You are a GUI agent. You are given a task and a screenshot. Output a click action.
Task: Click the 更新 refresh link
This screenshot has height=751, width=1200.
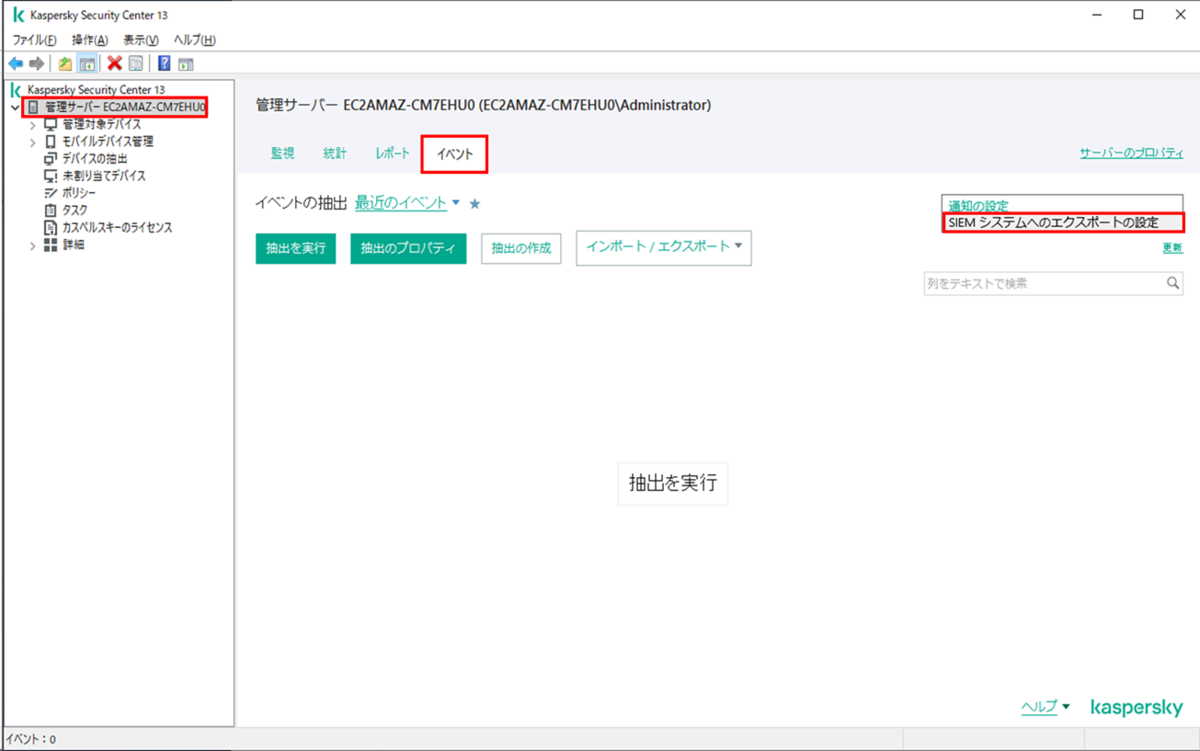pos(1172,248)
